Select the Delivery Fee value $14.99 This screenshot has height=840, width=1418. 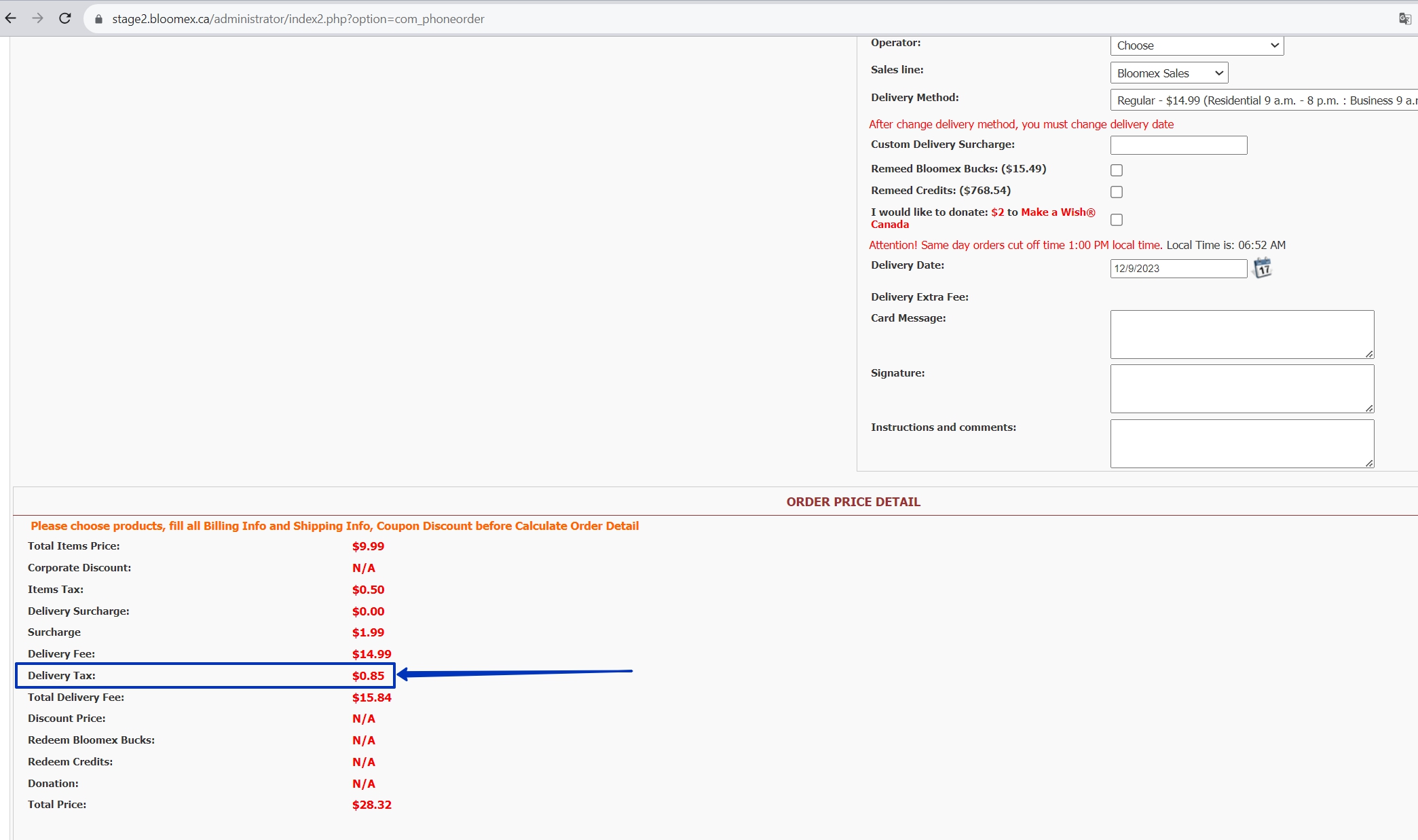point(371,654)
